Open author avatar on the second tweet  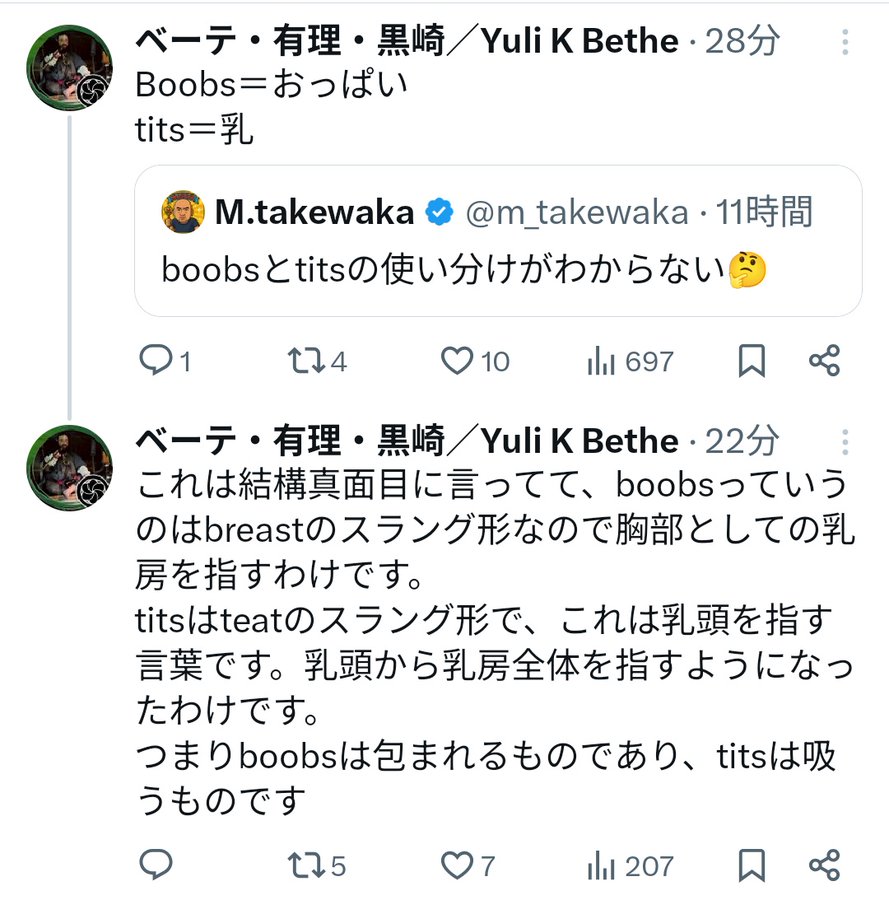(x=69, y=469)
